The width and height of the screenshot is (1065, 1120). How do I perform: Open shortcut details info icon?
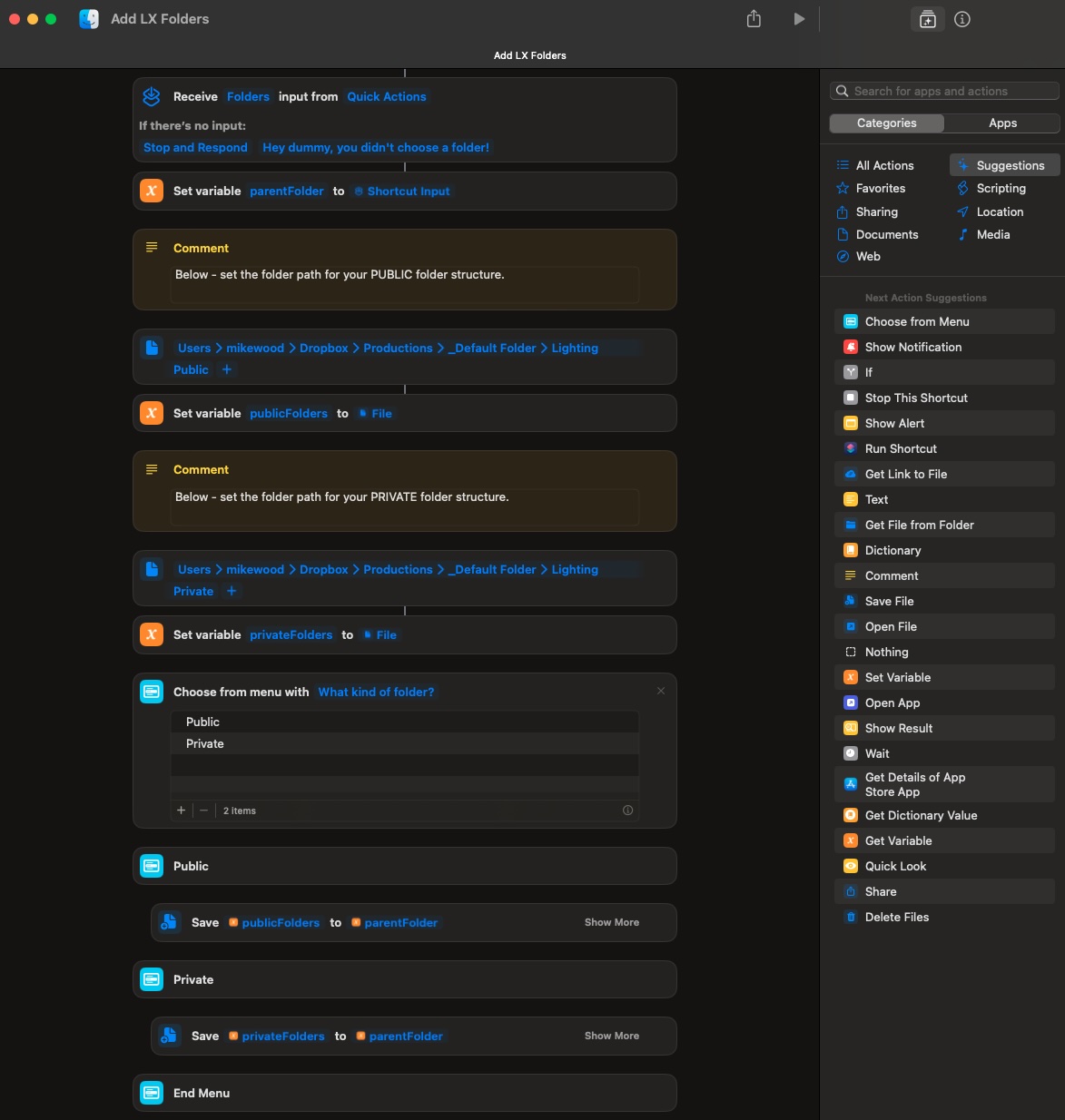pyautogui.click(x=962, y=19)
